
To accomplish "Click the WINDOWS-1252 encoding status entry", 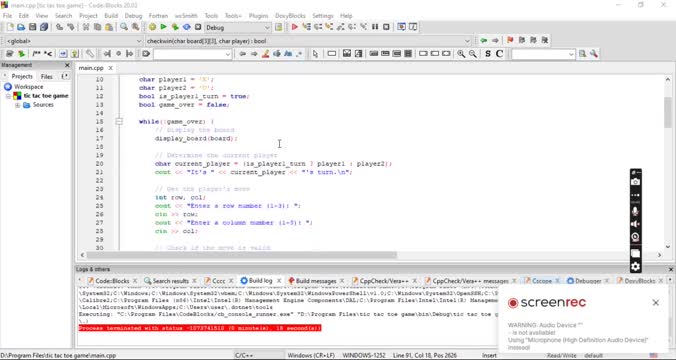I will point(364,356).
